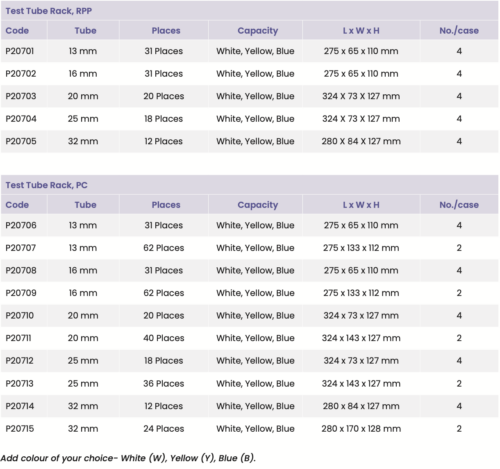This screenshot has height=469, width=500.
Task: Click the colour choice footnote text
Action: [x=128, y=458]
